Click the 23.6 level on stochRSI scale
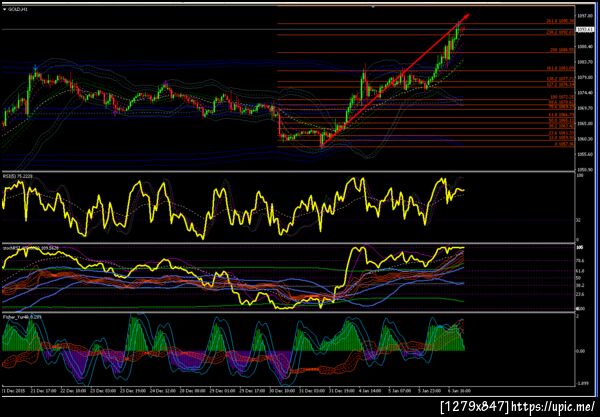600x417 pixels. pyautogui.click(x=580, y=294)
